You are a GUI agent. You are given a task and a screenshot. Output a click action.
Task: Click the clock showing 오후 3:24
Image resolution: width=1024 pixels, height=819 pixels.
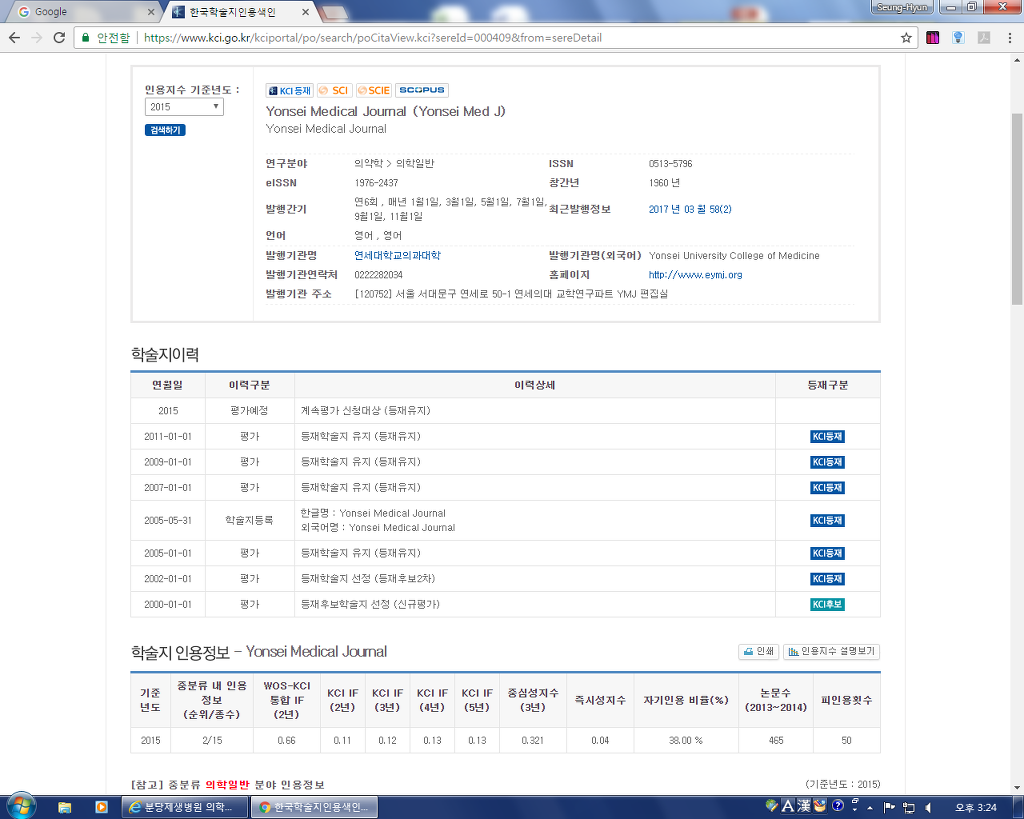point(976,807)
